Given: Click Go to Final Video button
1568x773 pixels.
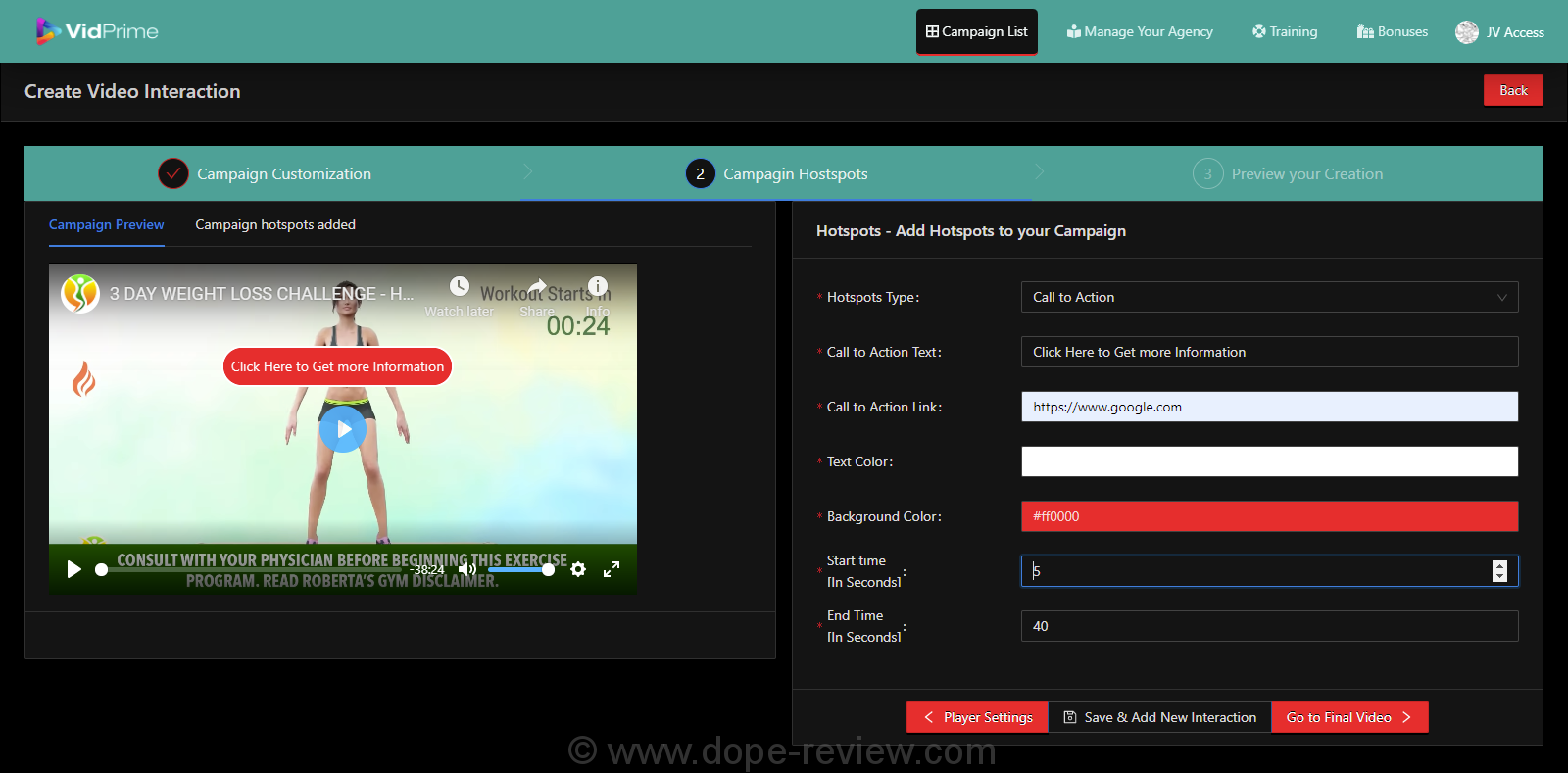Looking at the screenshot, I should click(1348, 717).
